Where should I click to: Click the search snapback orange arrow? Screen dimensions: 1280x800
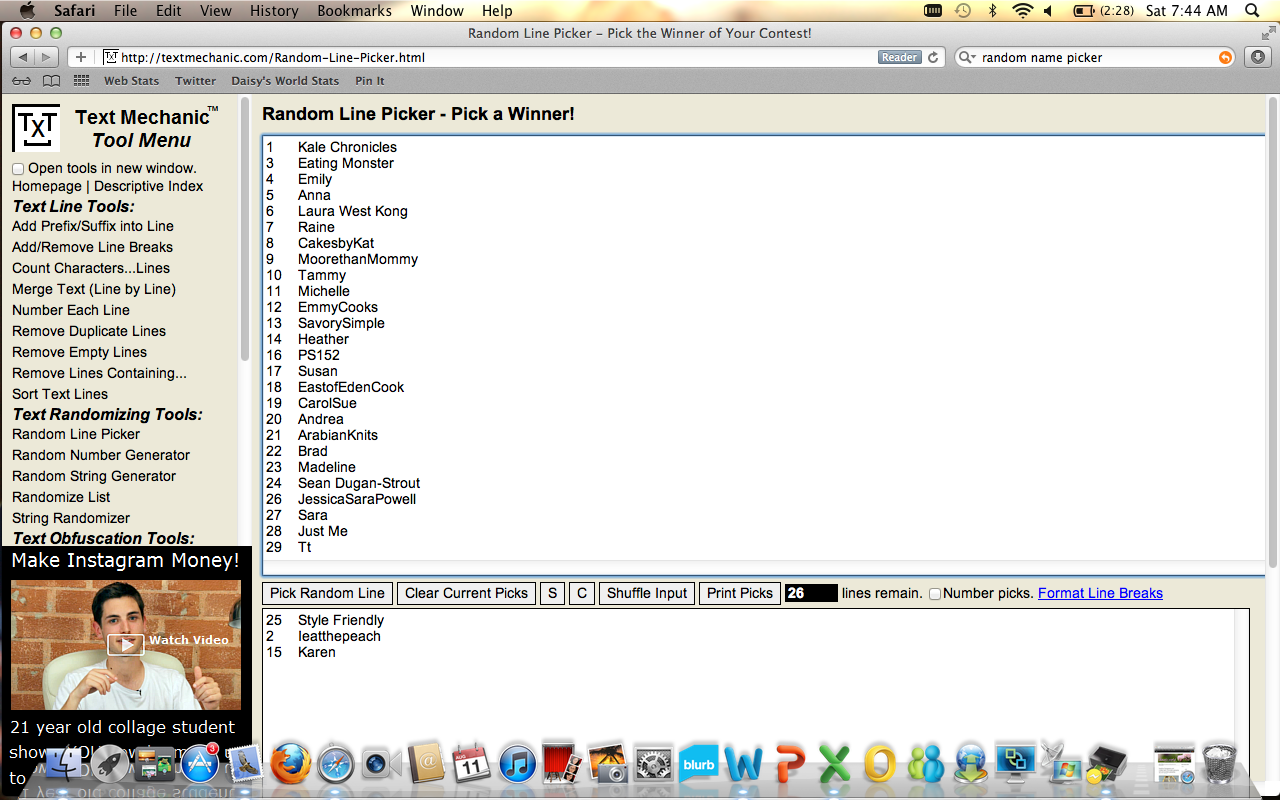click(x=1225, y=58)
